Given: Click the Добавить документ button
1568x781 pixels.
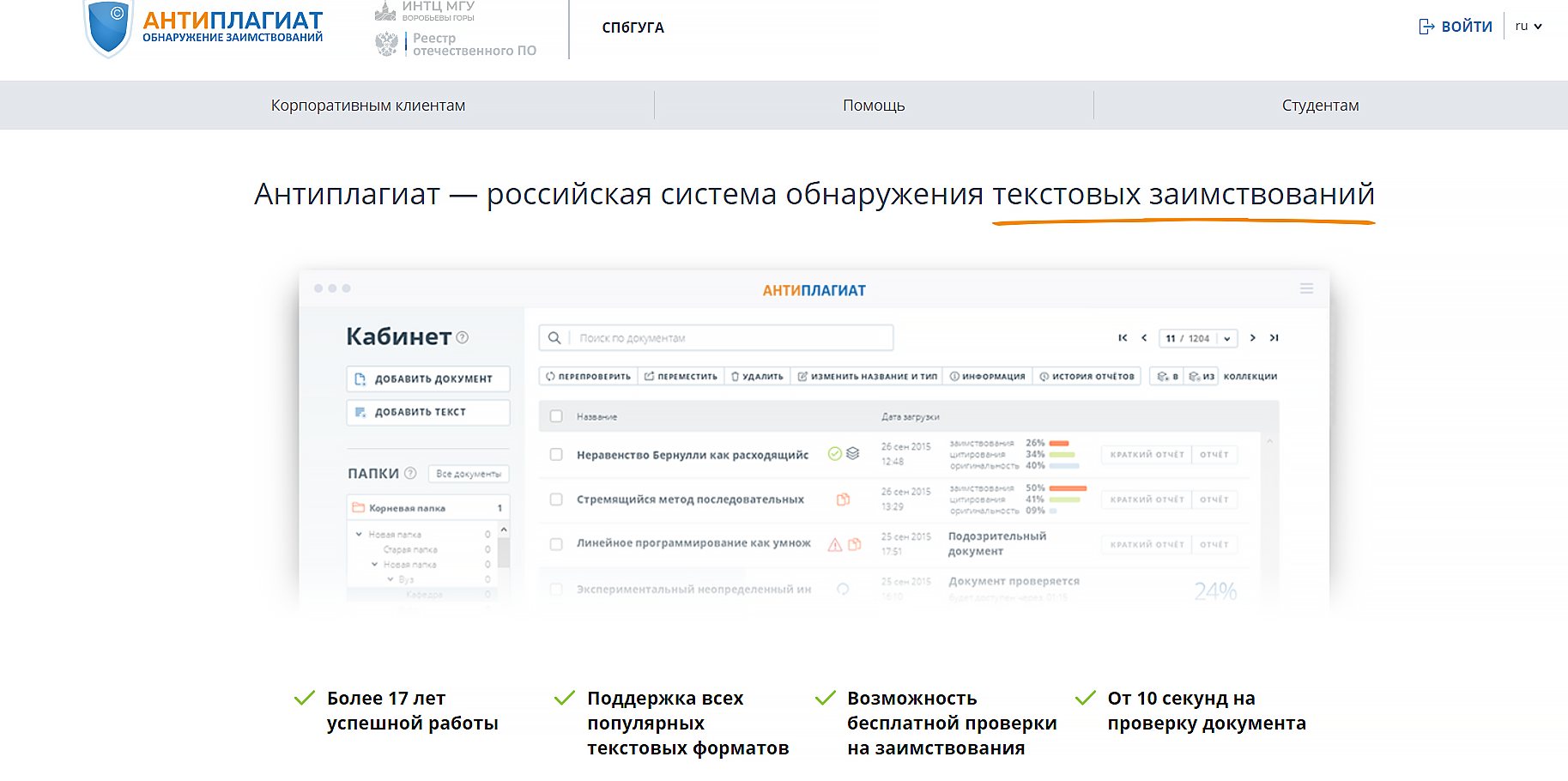Looking at the screenshot, I should [428, 378].
